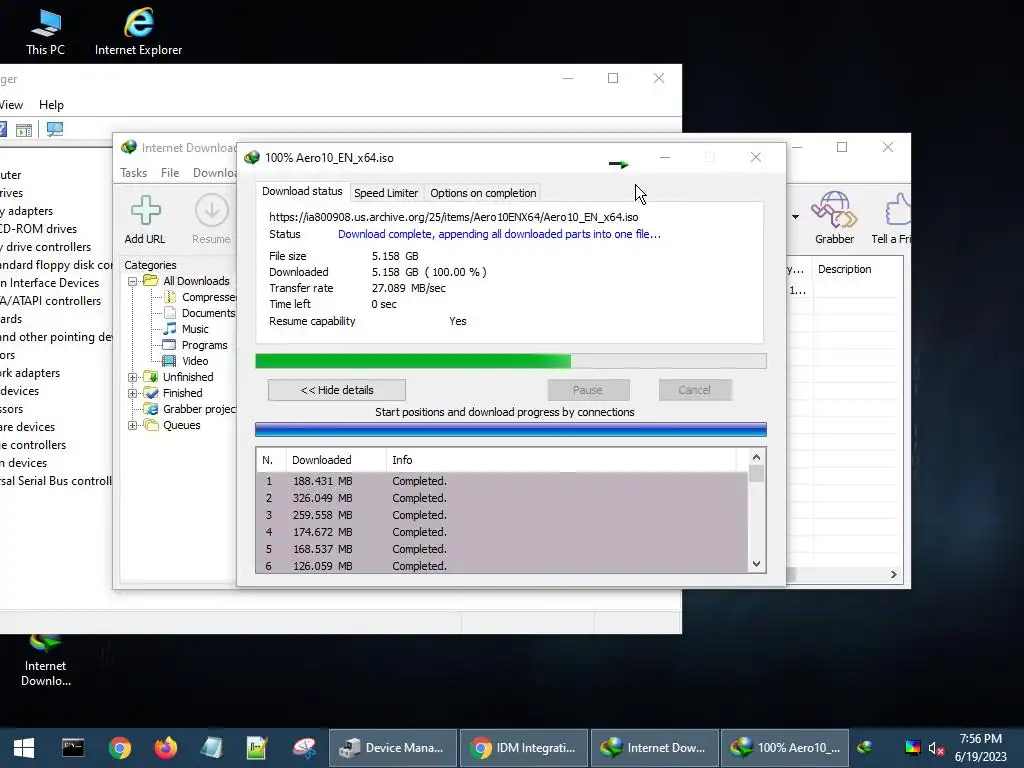Click the Downloaded column header

336,460
